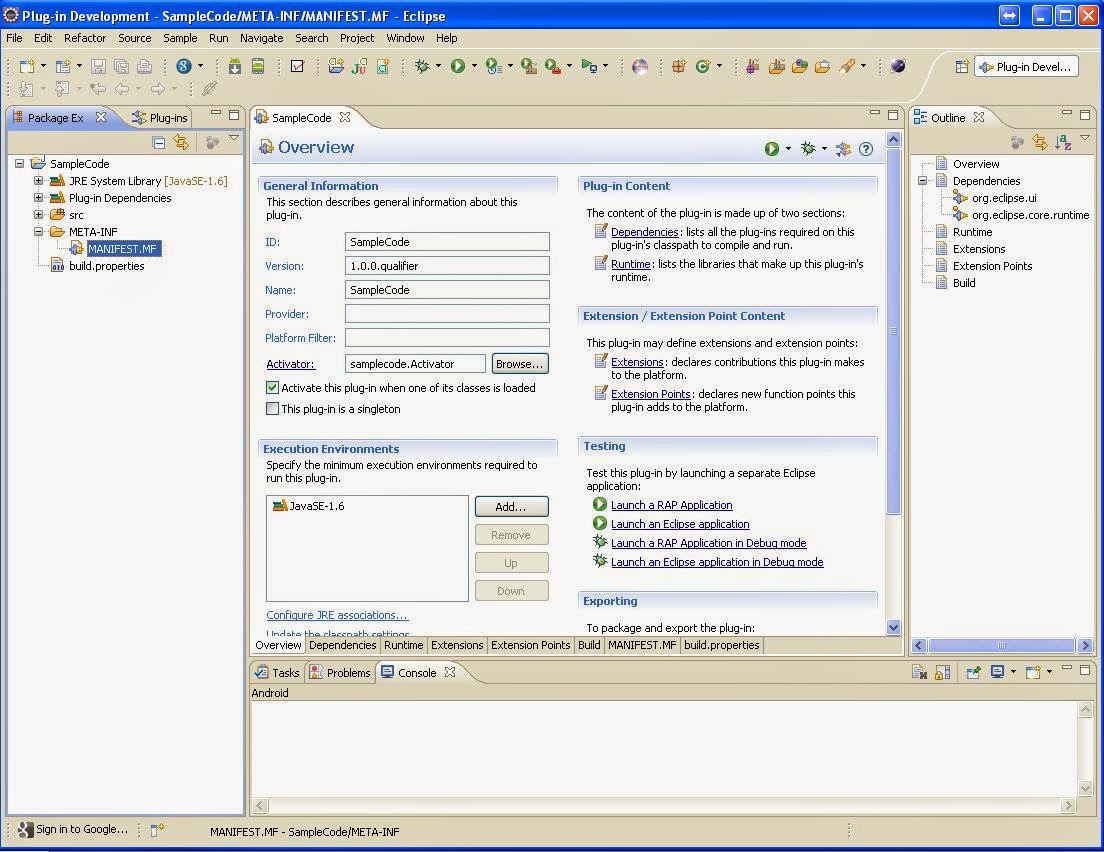The height and width of the screenshot is (852, 1104).
Task: Click the Version input field
Action: 447,265
